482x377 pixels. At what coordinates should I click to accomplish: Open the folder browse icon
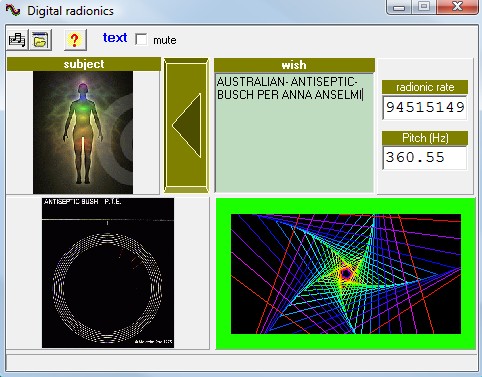coord(40,40)
